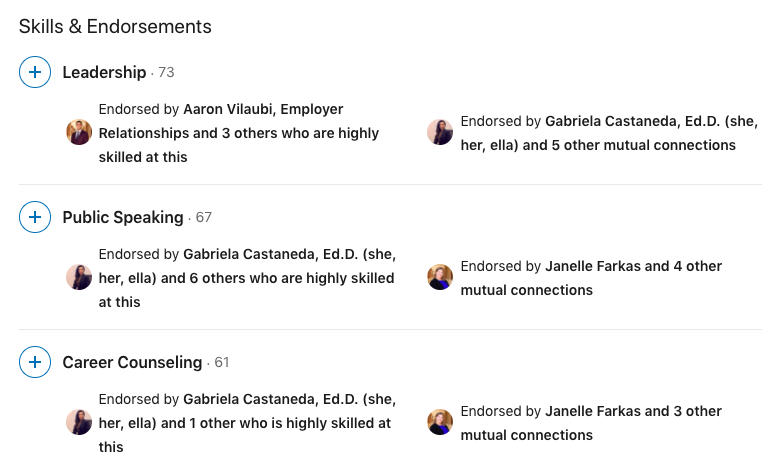Open the Career Counseling skill title
The width and height of the screenshot is (784, 475).
click(132, 362)
